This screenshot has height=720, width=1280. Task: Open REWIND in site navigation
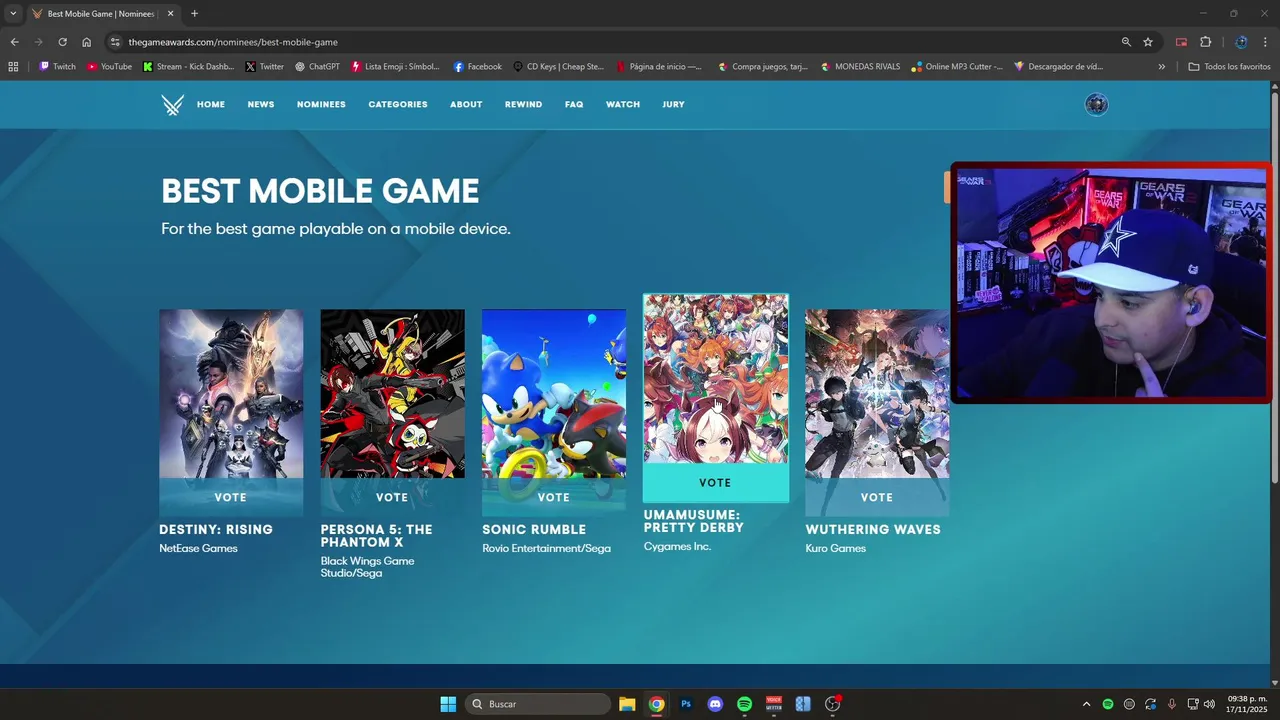523,105
